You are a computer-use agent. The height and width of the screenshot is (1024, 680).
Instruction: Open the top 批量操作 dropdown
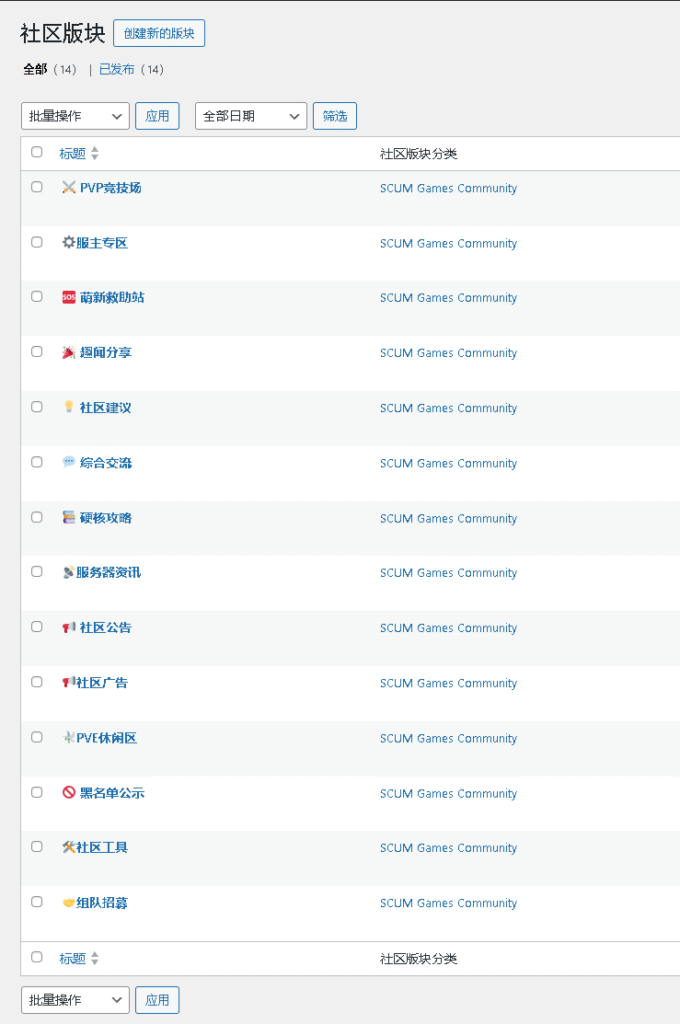[x=75, y=116]
